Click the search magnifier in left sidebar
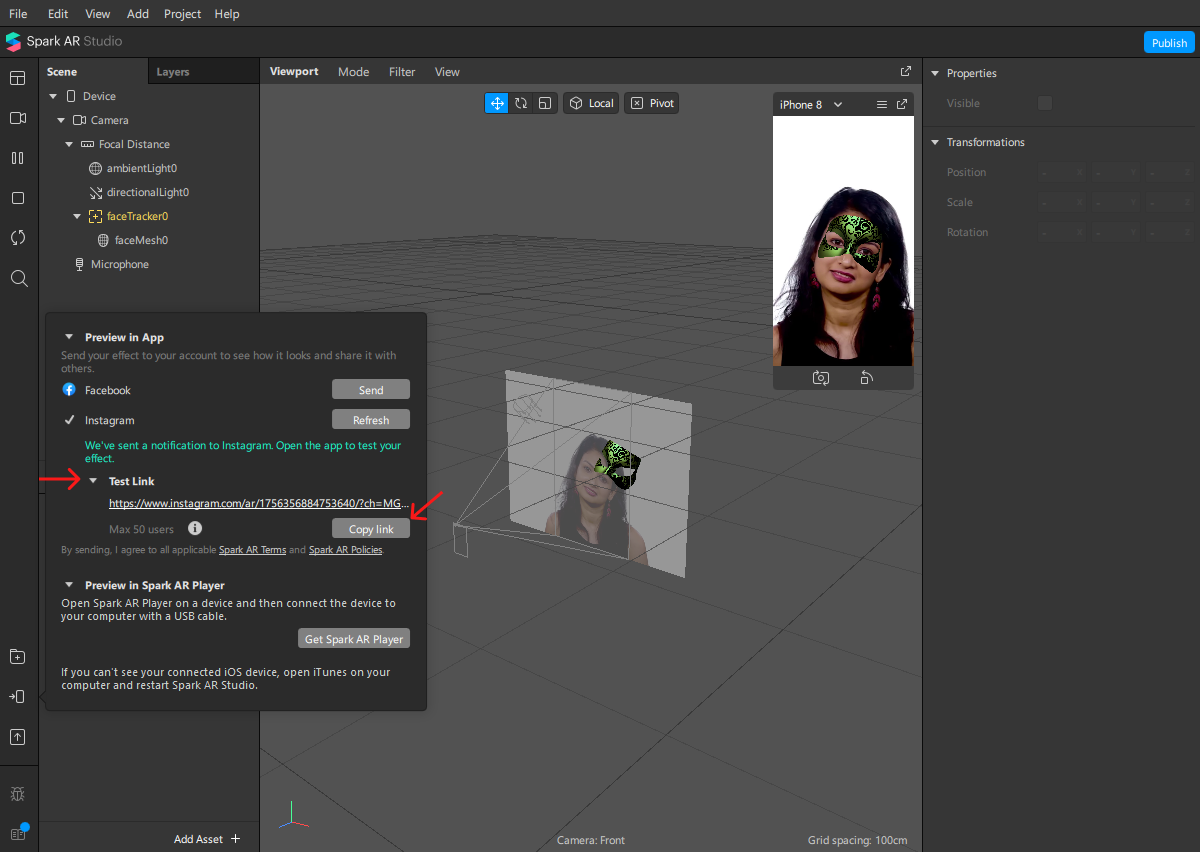The height and width of the screenshot is (852, 1200). click(x=18, y=278)
